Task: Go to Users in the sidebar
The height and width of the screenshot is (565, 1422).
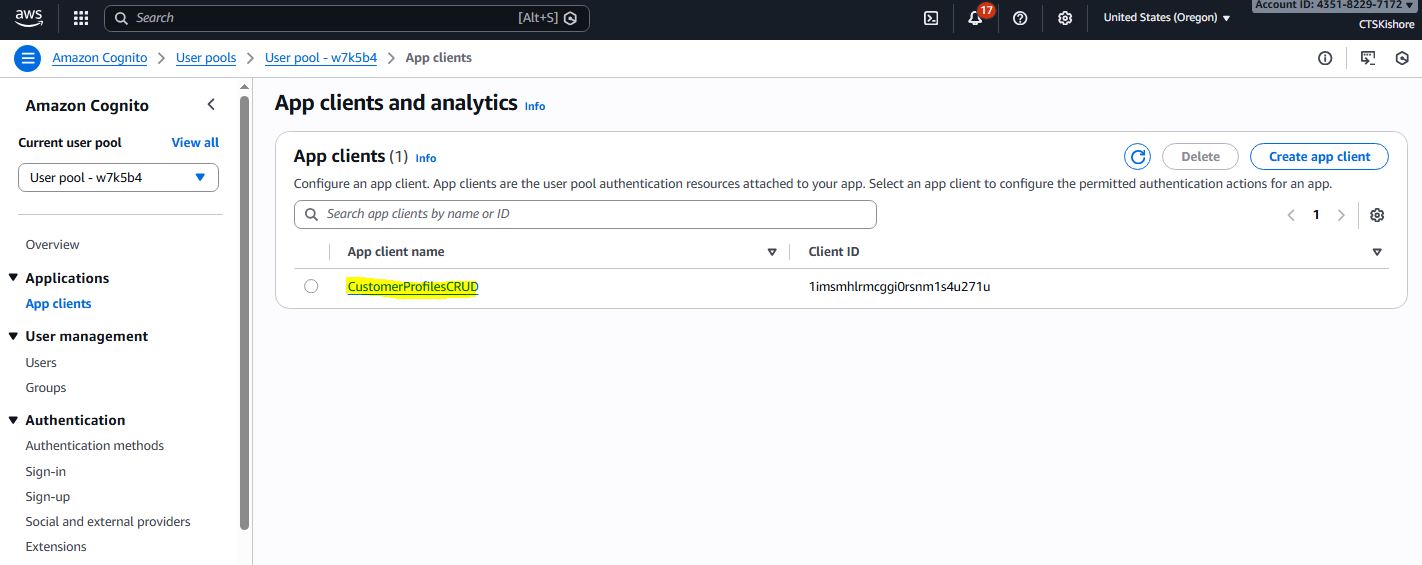Action: point(41,363)
